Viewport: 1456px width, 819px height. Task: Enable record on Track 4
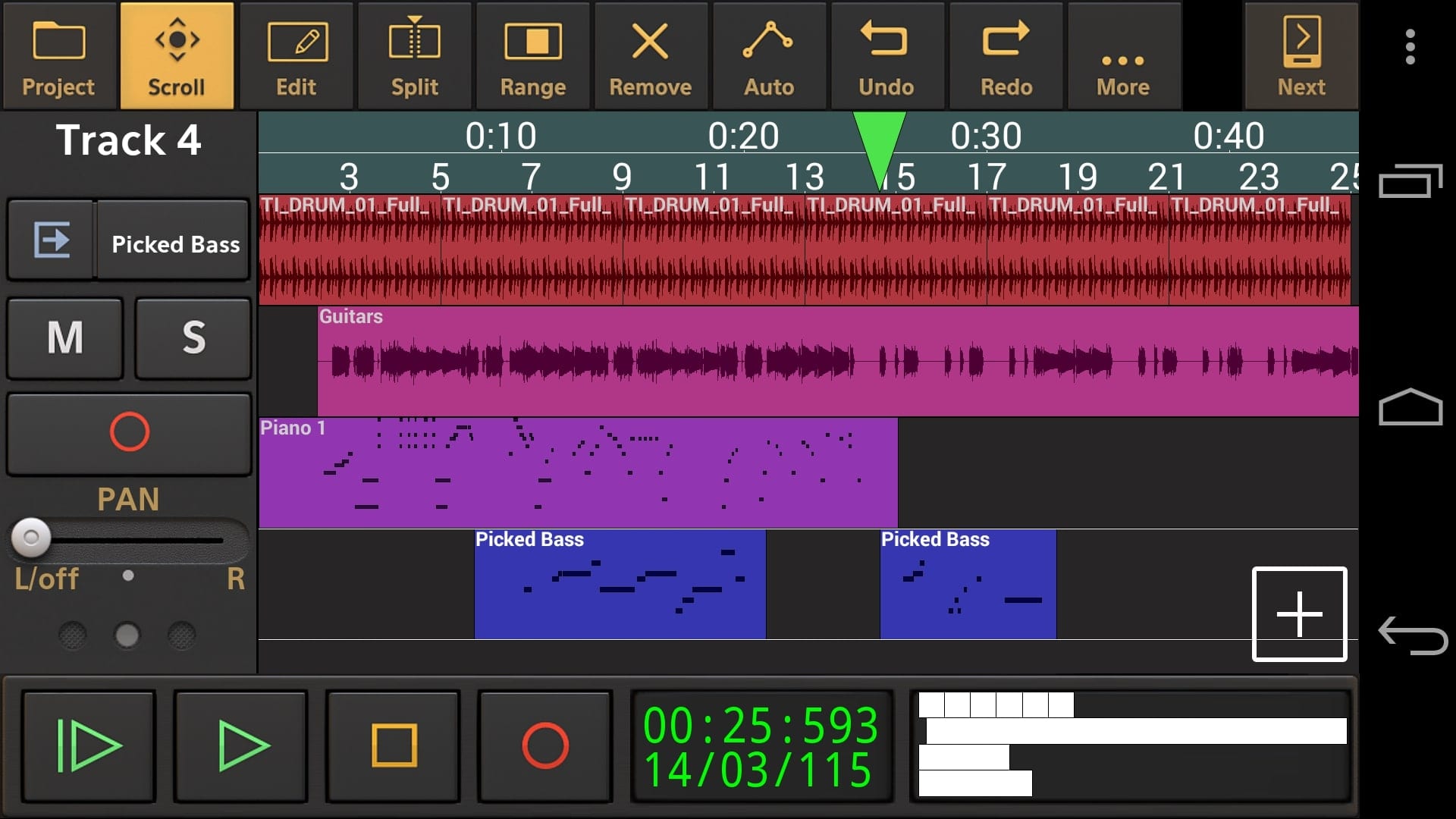[x=127, y=432]
